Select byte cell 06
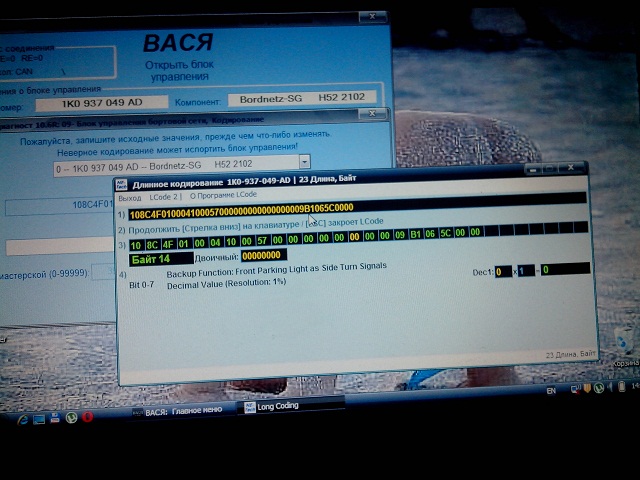640x480 pixels. 430,233
